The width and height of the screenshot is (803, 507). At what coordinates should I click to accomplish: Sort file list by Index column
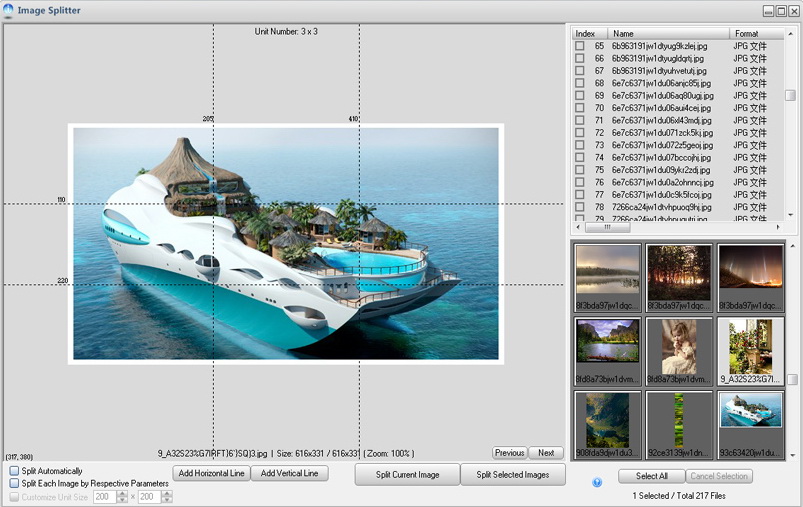pos(589,33)
